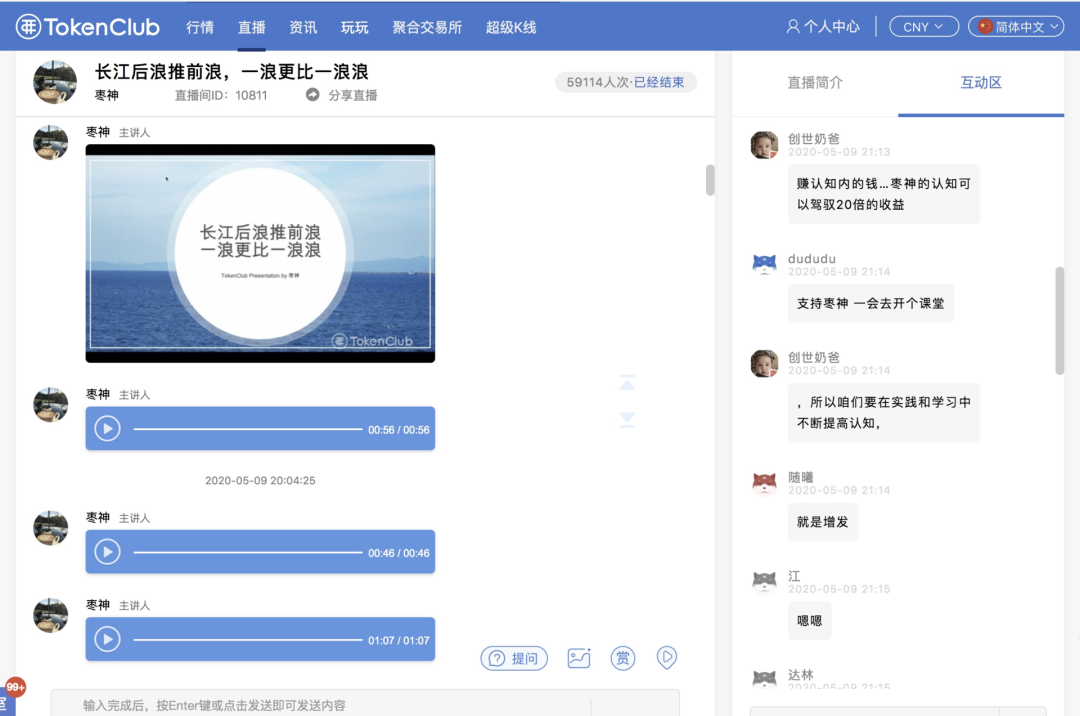Click the chat panel scrollbar
Image resolution: width=1080 pixels, height=716 pixels.
click(x=1059, y=321)
